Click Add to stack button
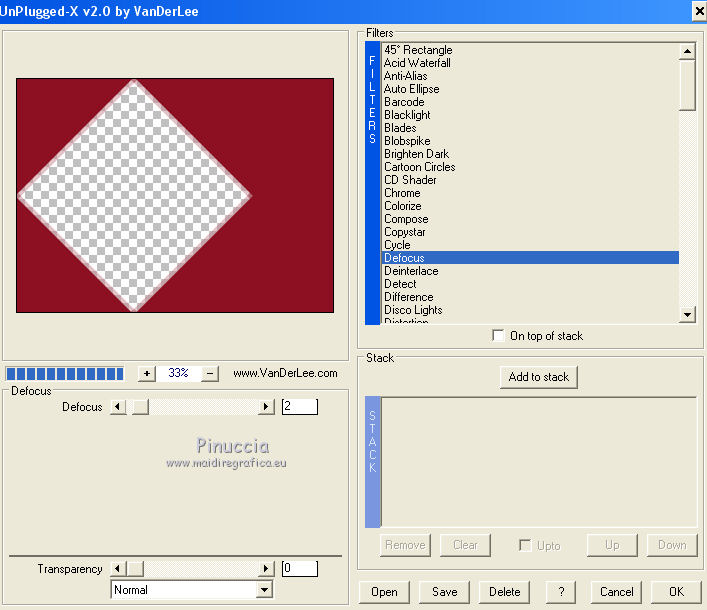 pos(538,377)
